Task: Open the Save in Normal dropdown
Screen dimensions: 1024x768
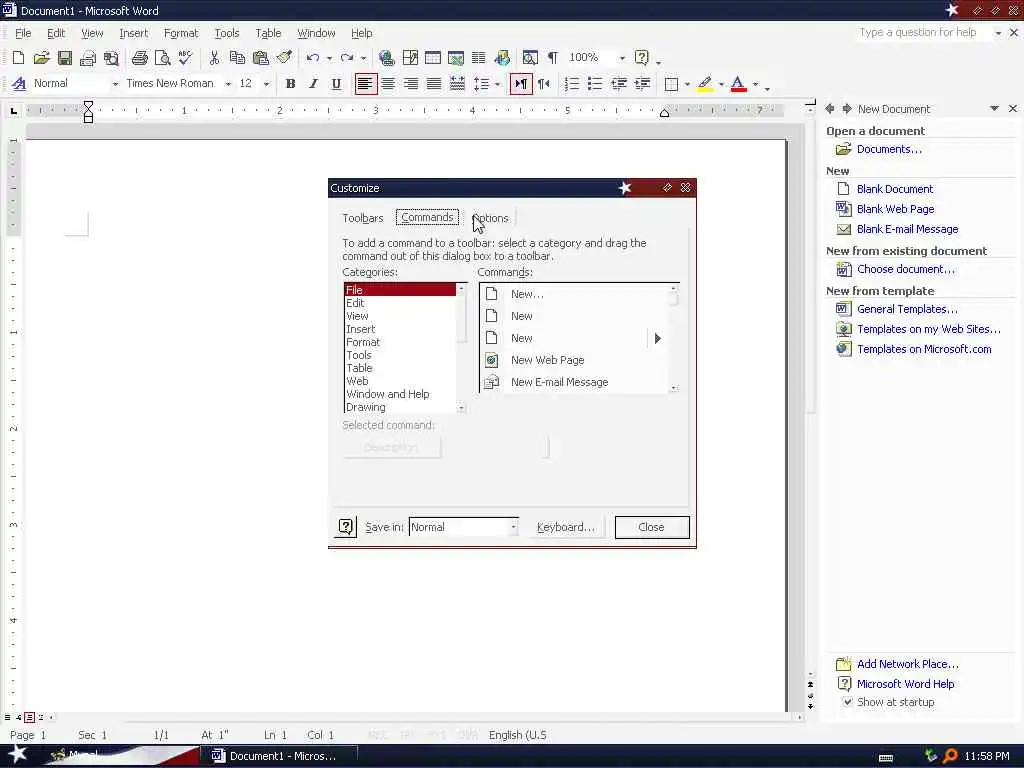Action: pyautogui.click(x=513, y=527)
